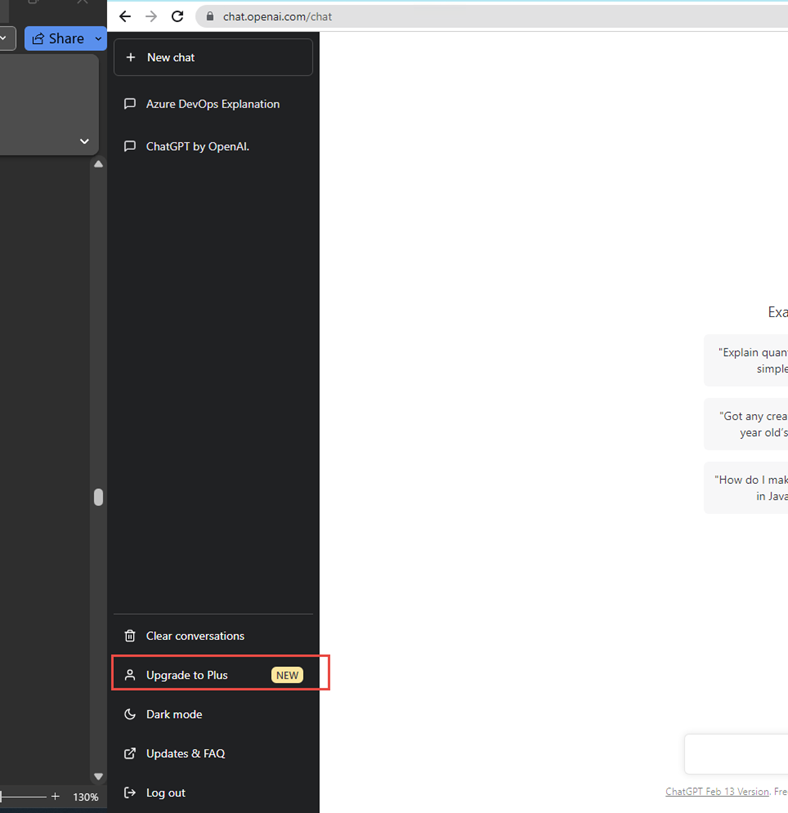
Task: Click the plus icon in New chat
Action: 131,58
